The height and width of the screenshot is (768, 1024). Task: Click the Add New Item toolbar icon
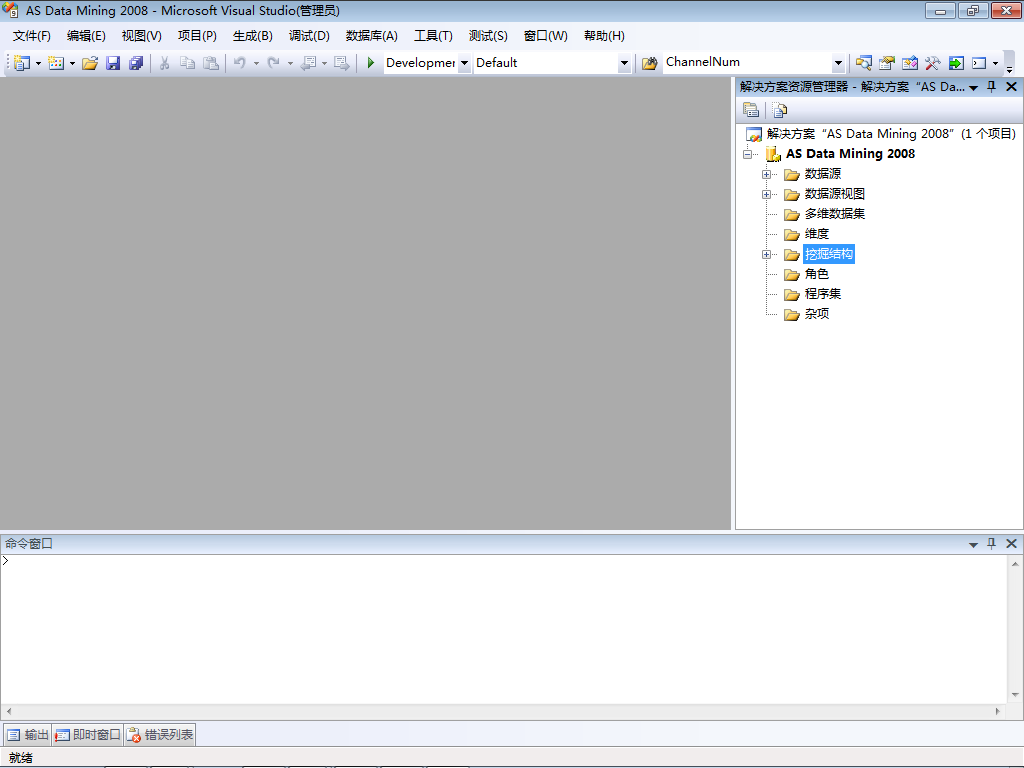tap(56, 63)
